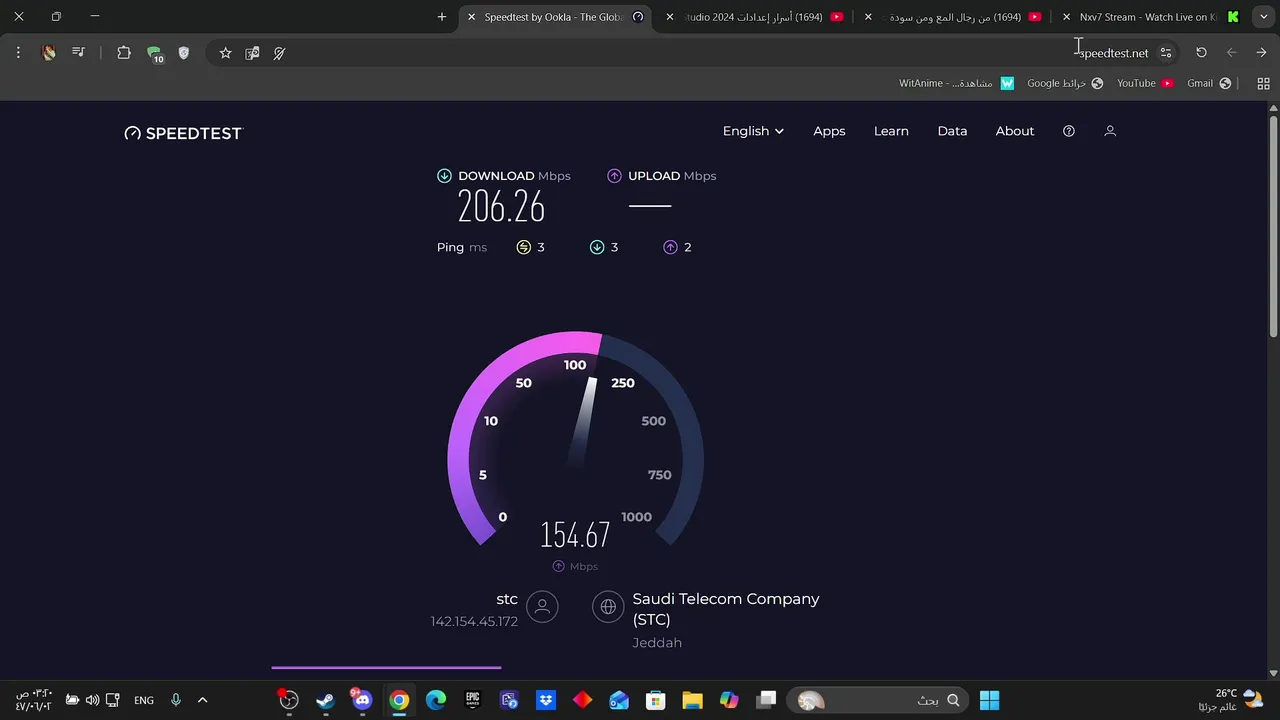This screenshot has width=1280, height=720.
Task: Click the speed gauge needle dial
Action: coord(576,440)
